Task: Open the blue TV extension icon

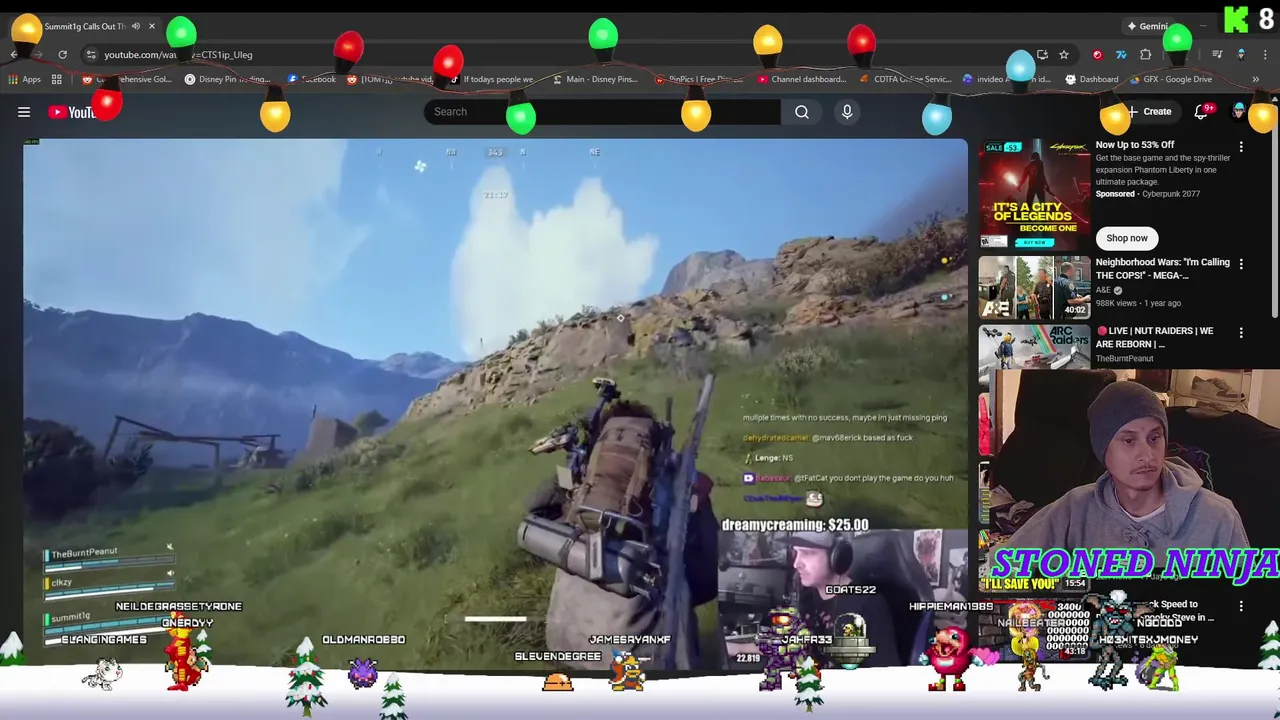Action: click(1121, 55)
